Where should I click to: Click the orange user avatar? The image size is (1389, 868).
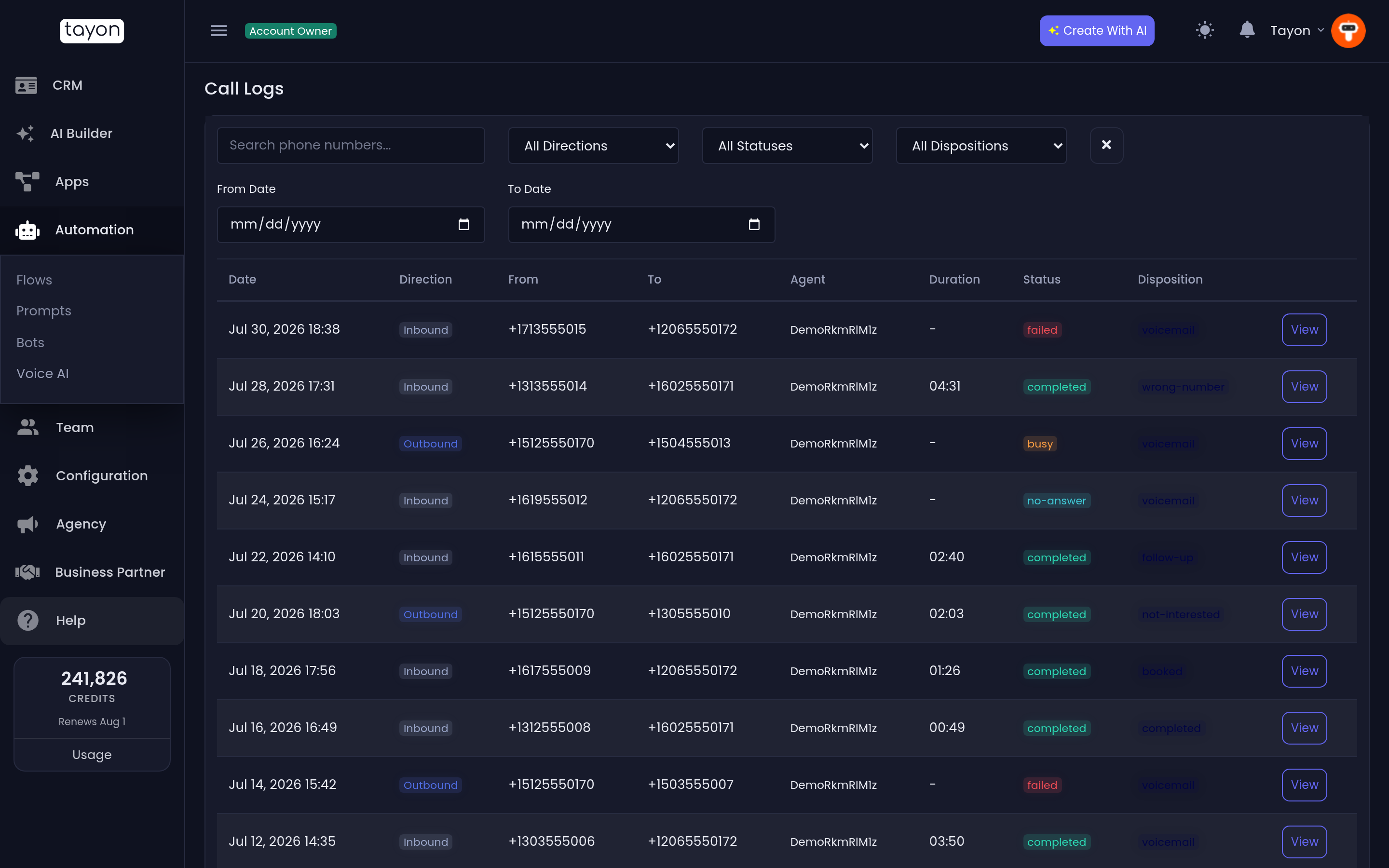click(1348, 30)
